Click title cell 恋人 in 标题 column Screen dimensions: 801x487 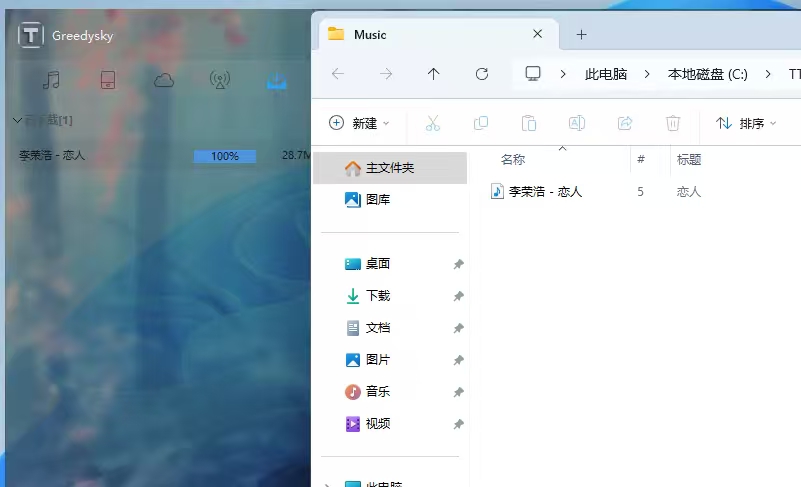[x=689, y=192]
